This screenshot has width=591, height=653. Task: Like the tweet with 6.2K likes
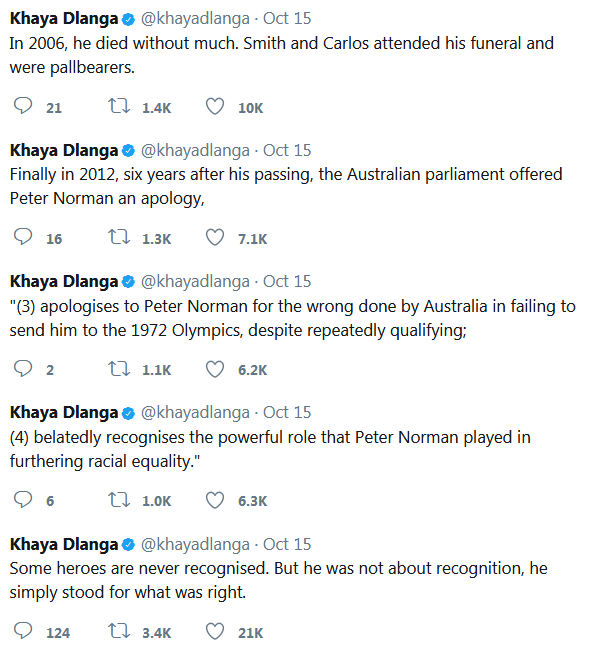pos(215,369)
